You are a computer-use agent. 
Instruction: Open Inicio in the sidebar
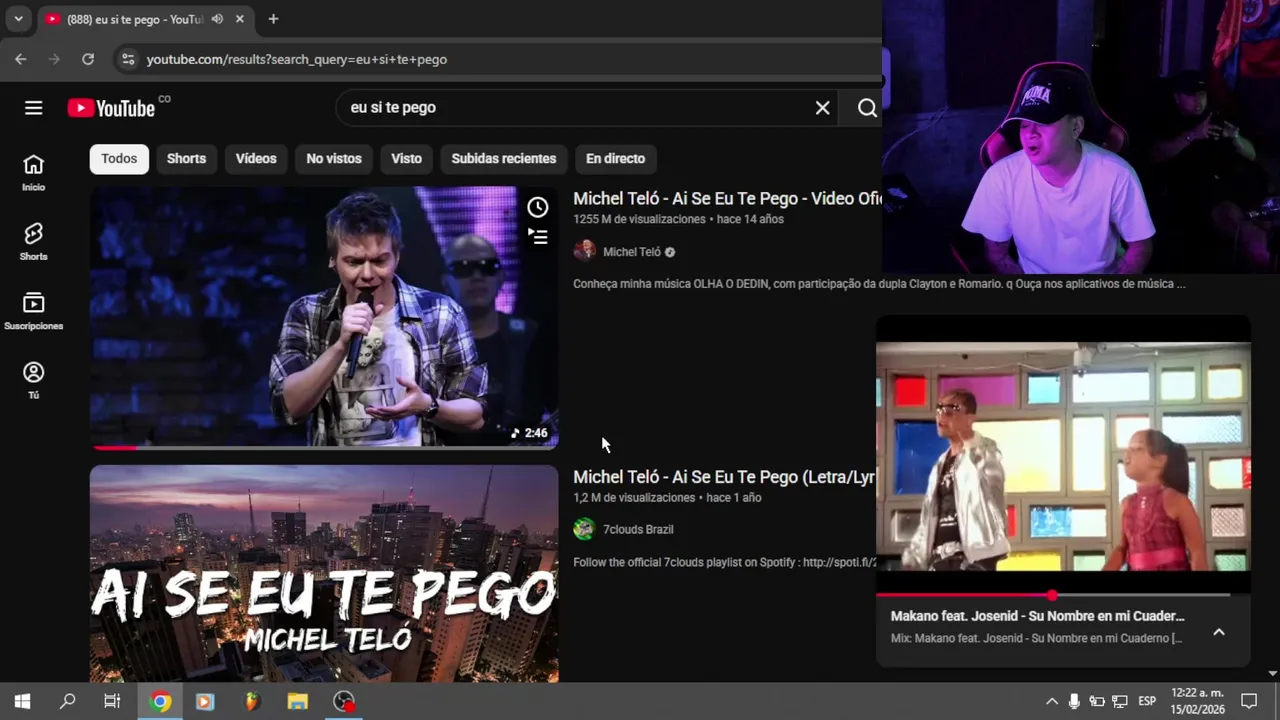click(x=34, y=172)
